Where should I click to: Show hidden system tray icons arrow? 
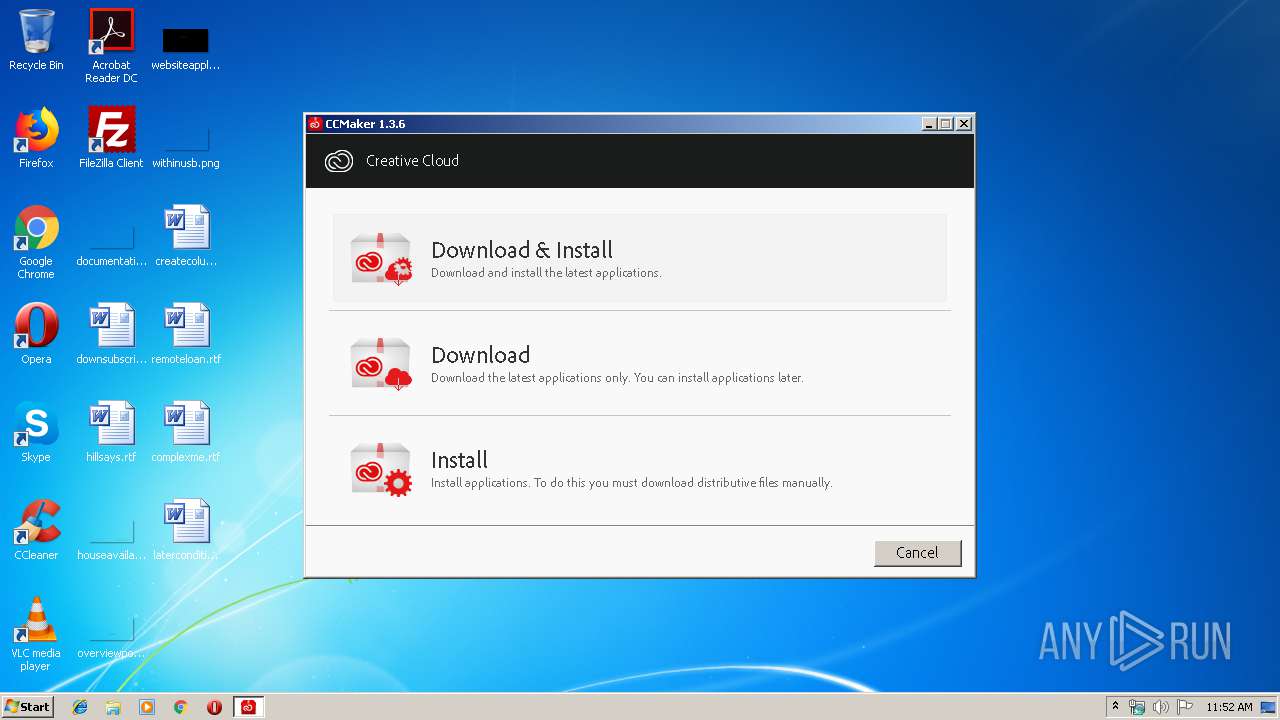pyautogui.click(x=1115, y=707)
